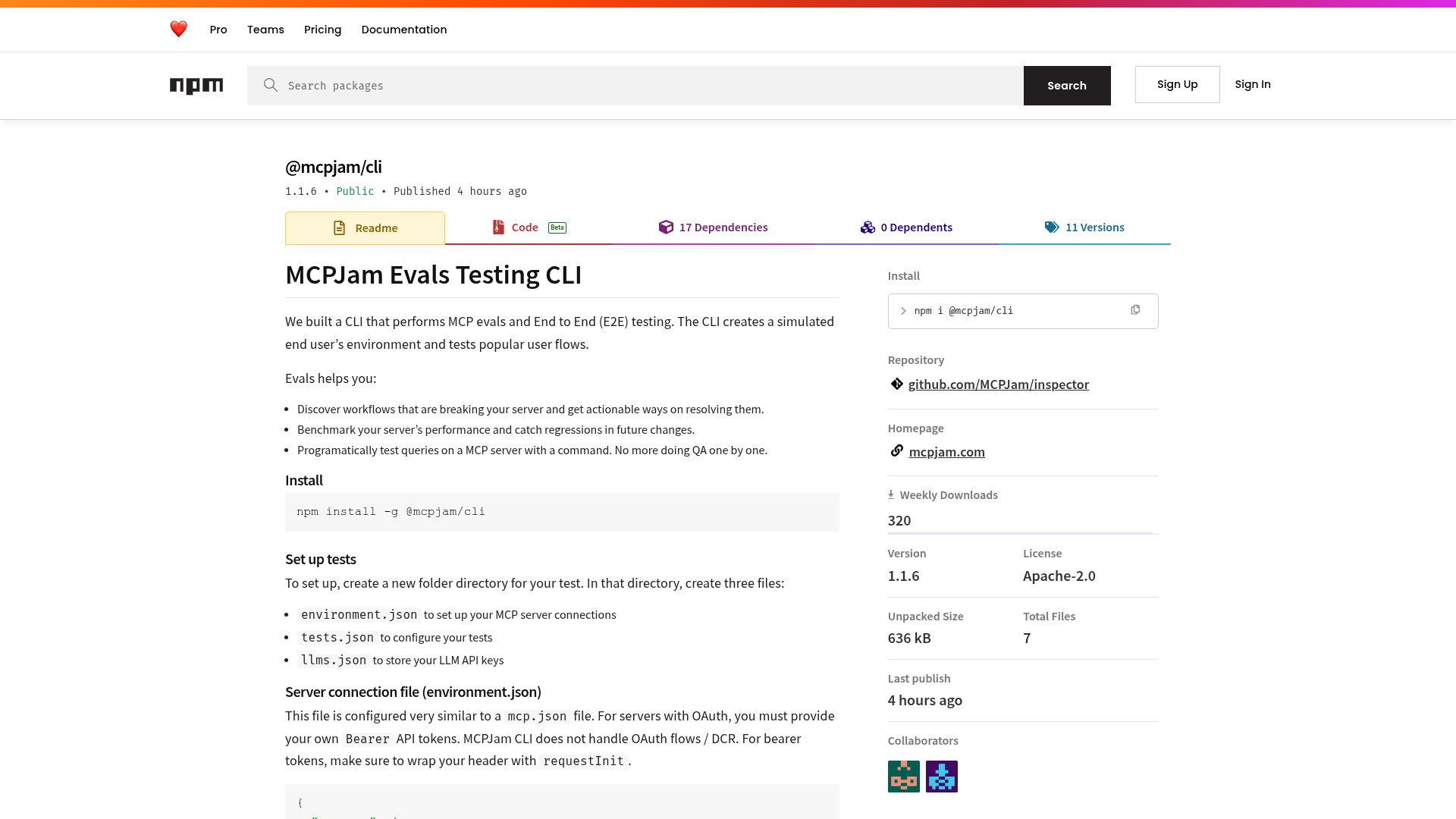Click the 636 kB unpacked size value
Screen dimensions: 1456x819
(909, 638)
